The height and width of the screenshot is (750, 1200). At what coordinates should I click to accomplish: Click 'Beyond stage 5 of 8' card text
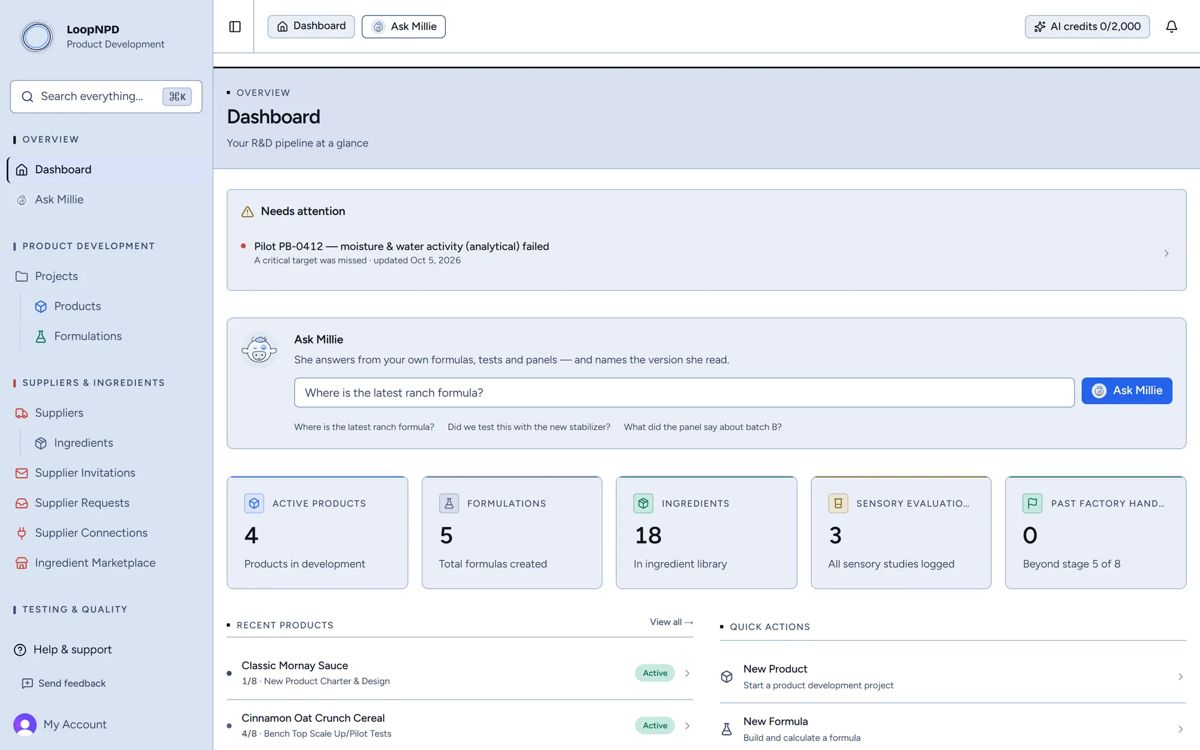tap(1071, 564)
